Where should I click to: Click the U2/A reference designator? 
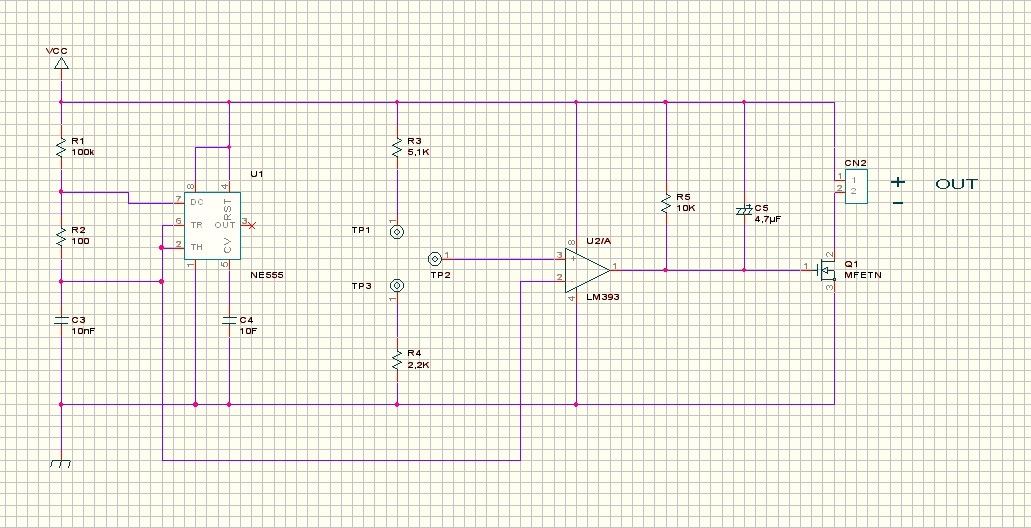[598, 241]
